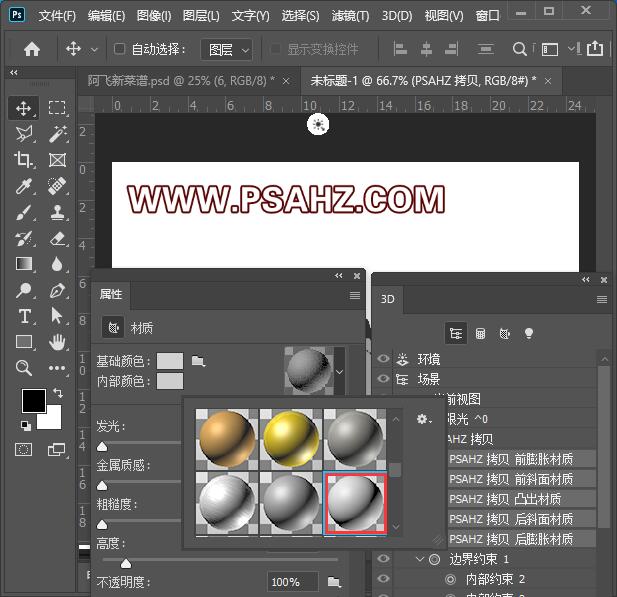Select the gold material preset sphere

point(291,438)
